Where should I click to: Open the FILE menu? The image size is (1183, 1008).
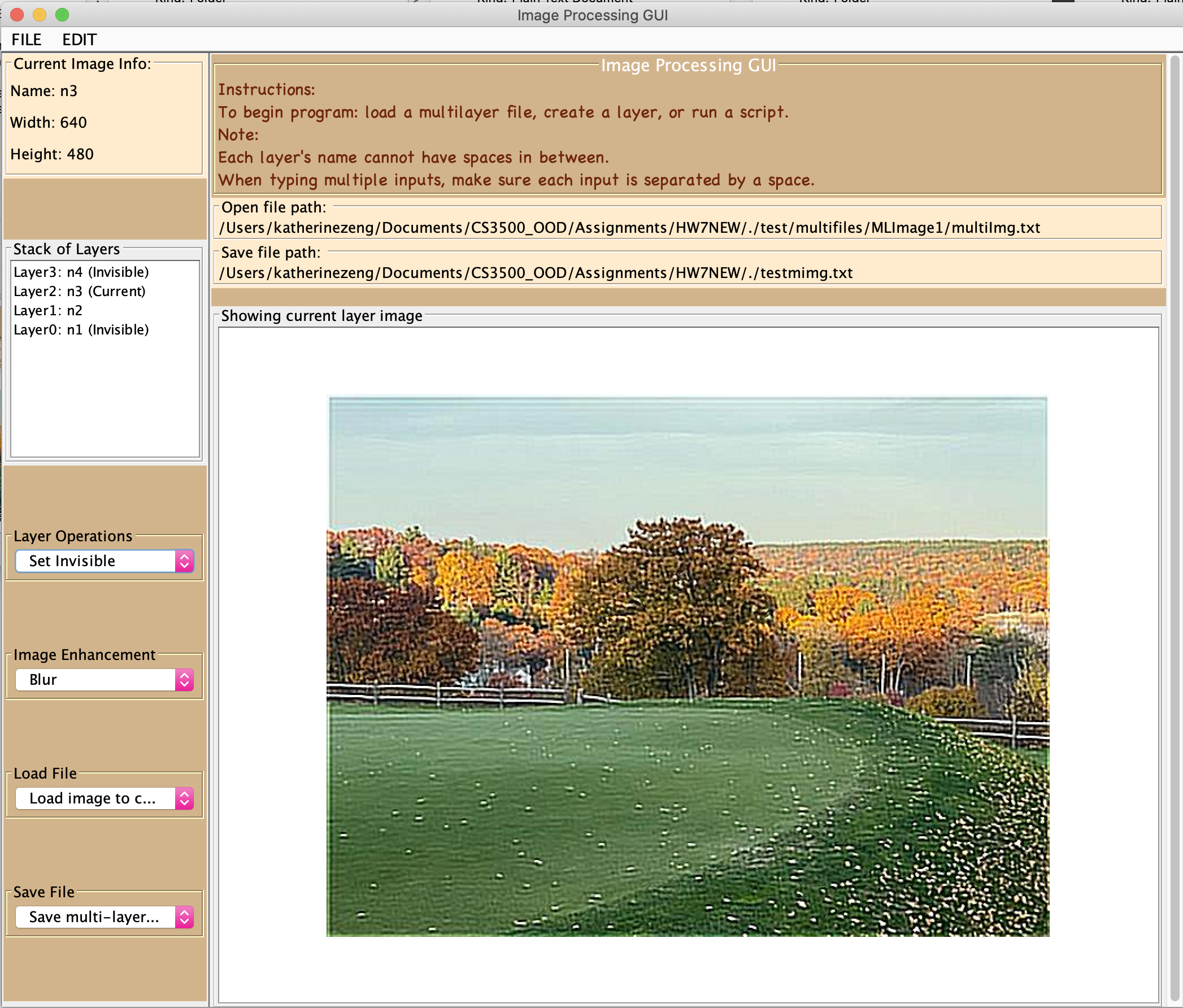click(26, 40)
